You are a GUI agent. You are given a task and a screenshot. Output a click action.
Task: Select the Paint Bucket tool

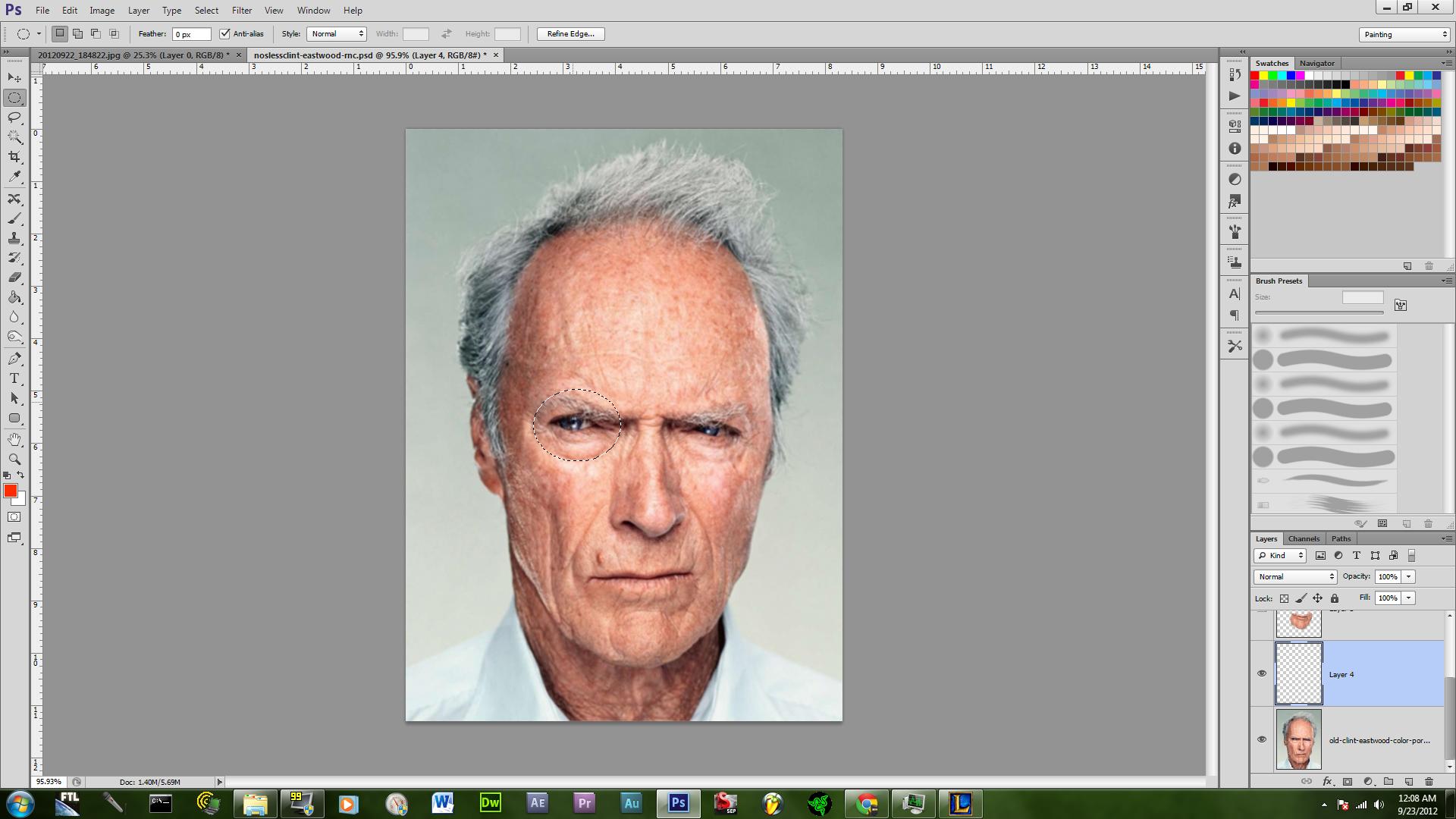[14, 297]
